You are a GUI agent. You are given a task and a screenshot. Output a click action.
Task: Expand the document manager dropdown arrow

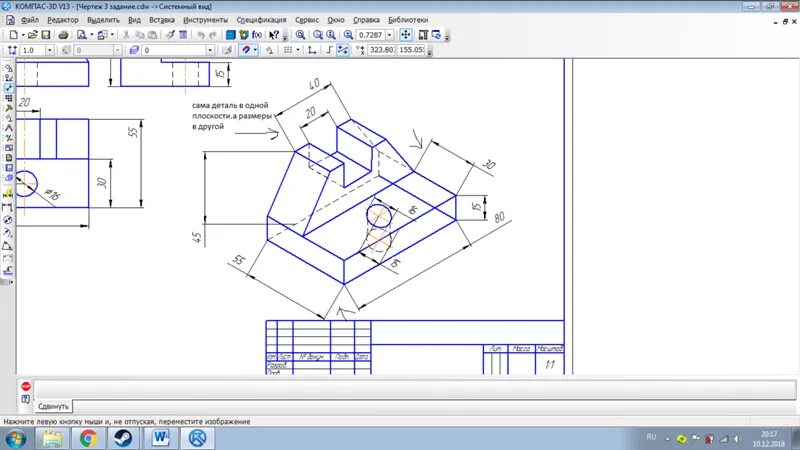[x=112, y=35]
